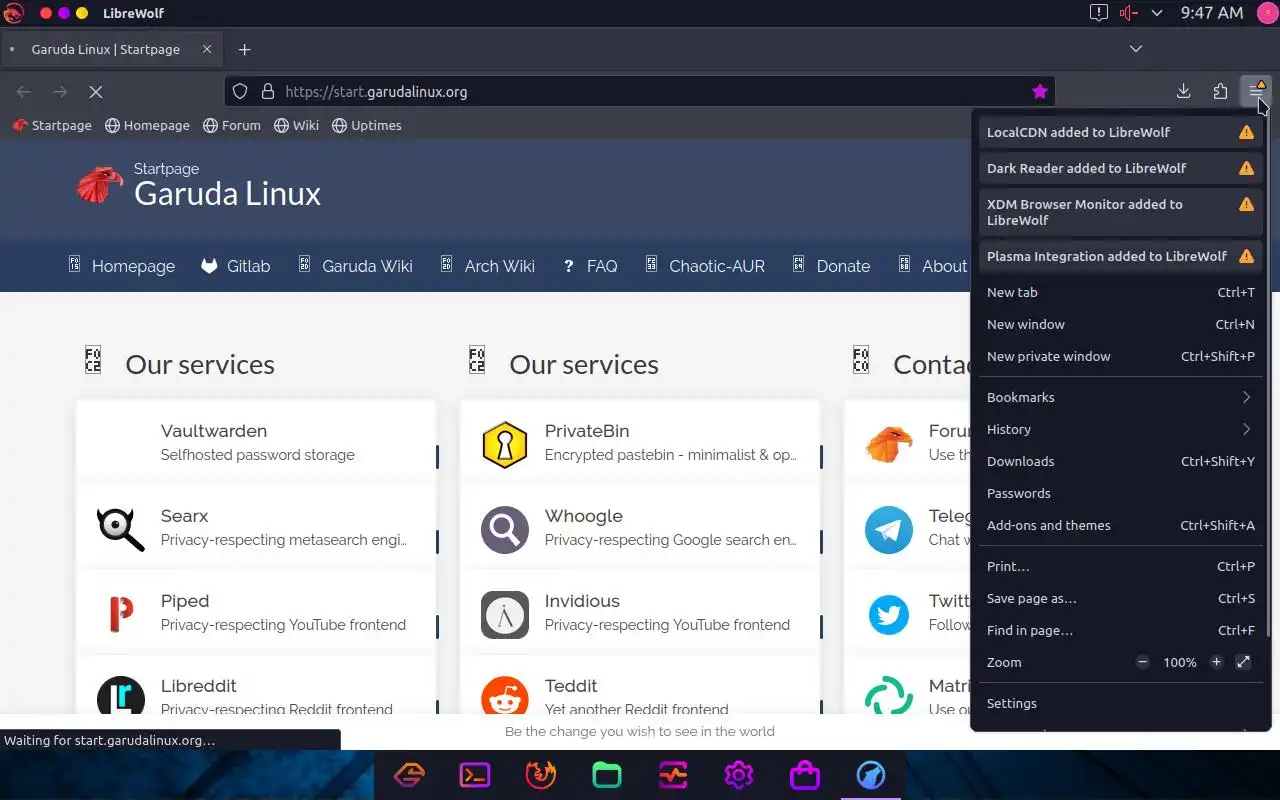The height and width of the screenshot is (800, 1280).
Task: Click the PrivateBin keyhole icon
Action: coord(504,444)
